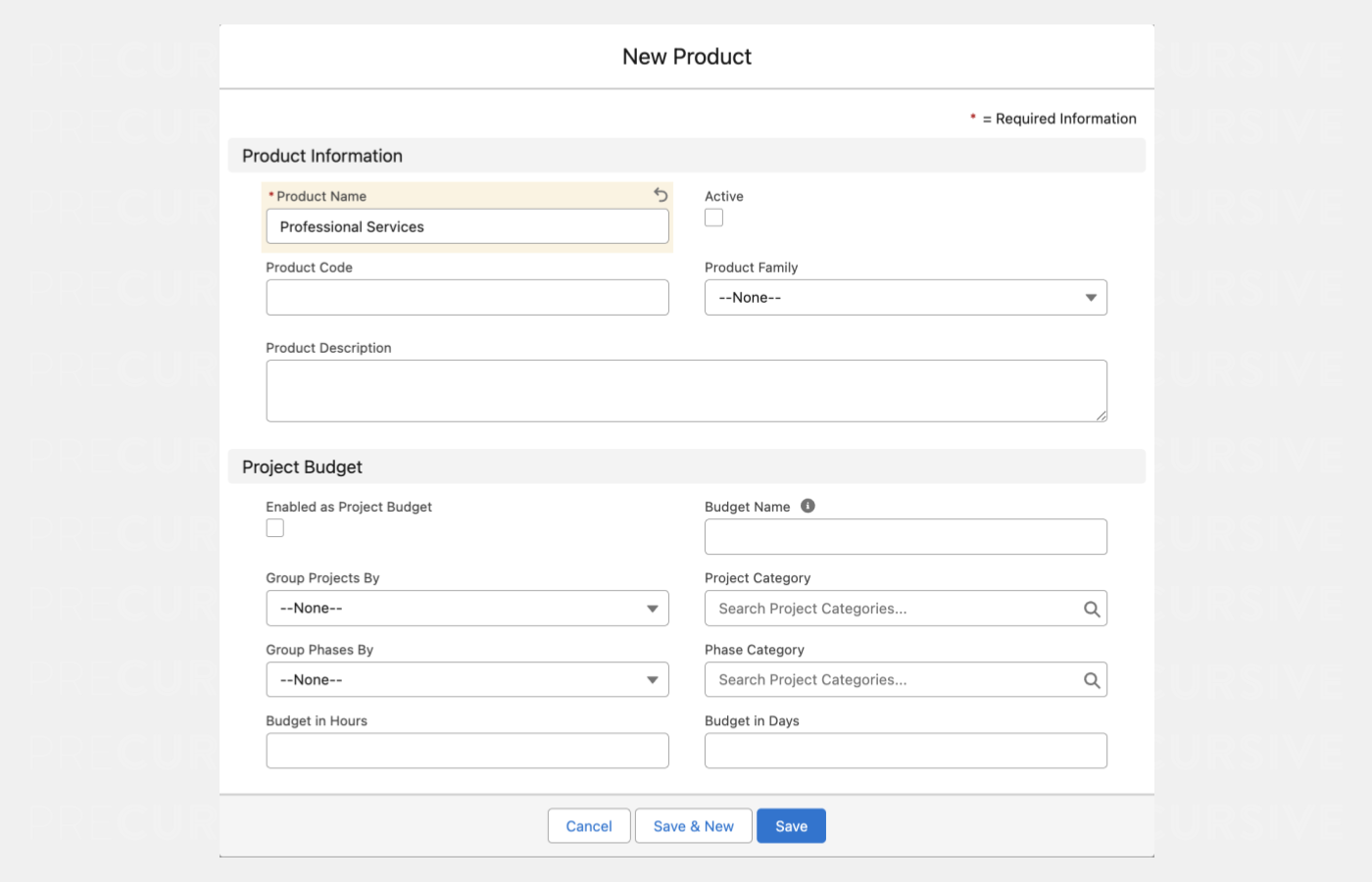Click into Product Code field
This screenshot has width=1372, height=882.
coord(466,298)
